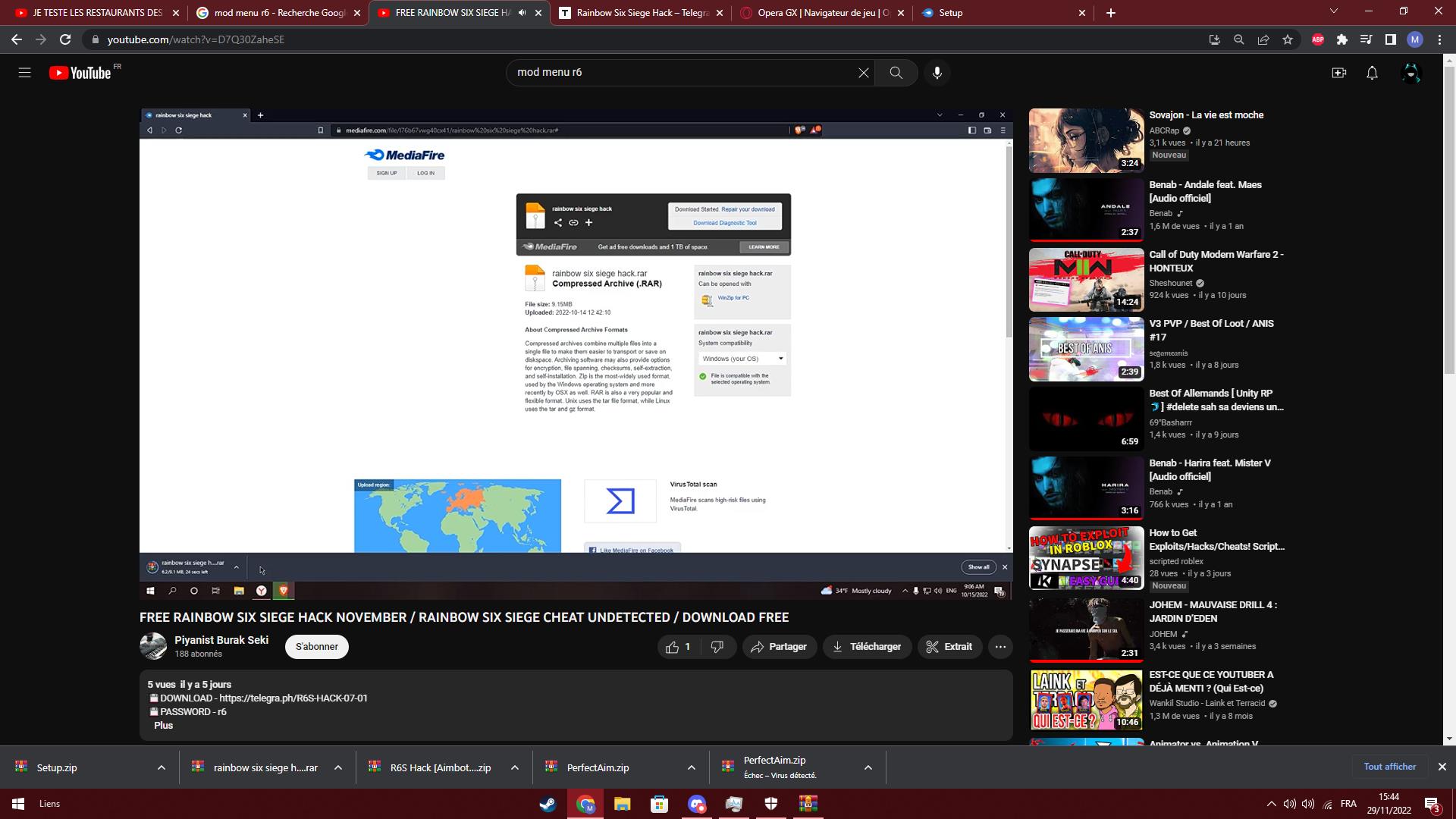Mute the tab via speaker icon
The image size is (1456, 819).
(522, 13)
